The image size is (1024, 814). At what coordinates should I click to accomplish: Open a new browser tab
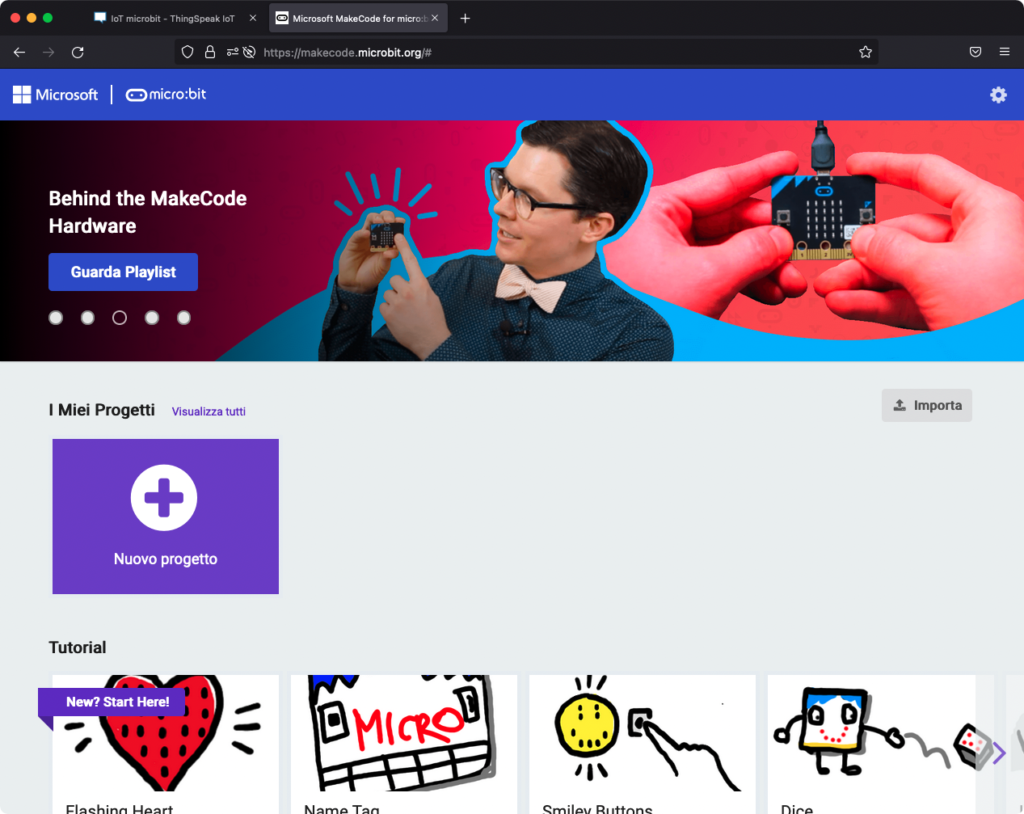click(x=465, y=18)
